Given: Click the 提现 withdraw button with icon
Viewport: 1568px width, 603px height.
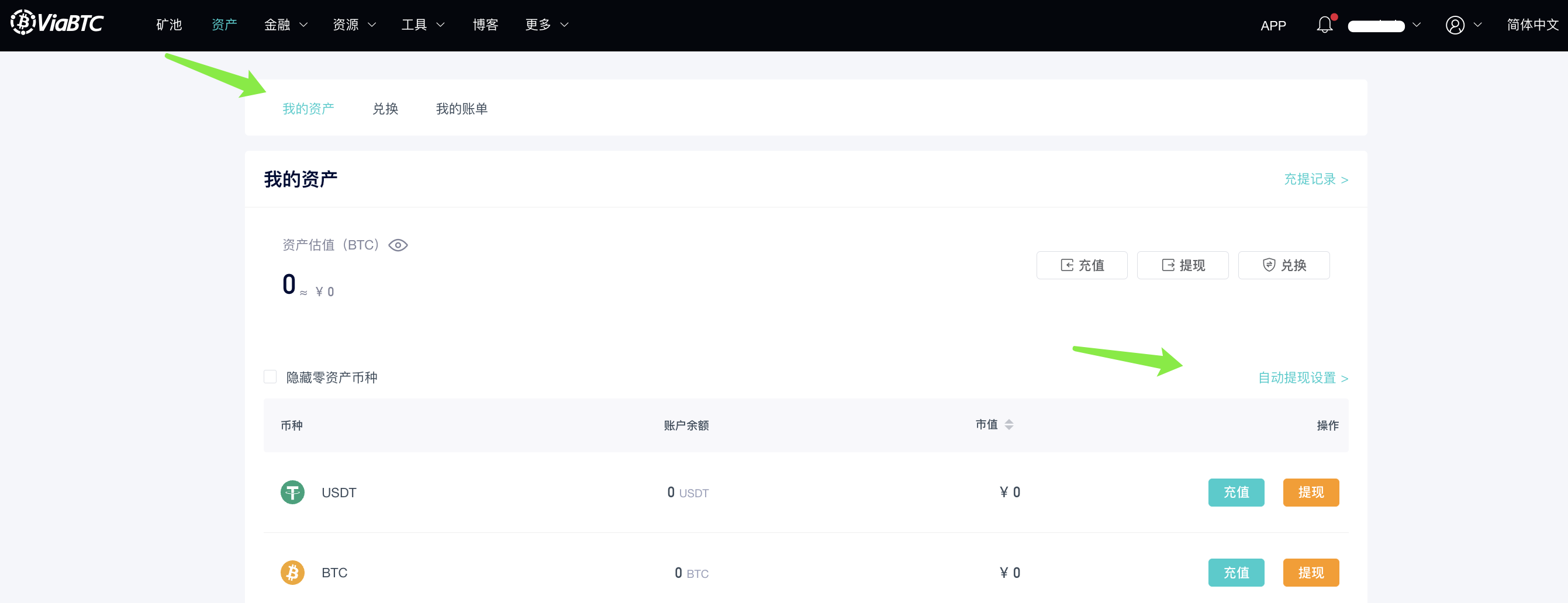Looking at the screenshot, I should click(x=1182, y=265).
